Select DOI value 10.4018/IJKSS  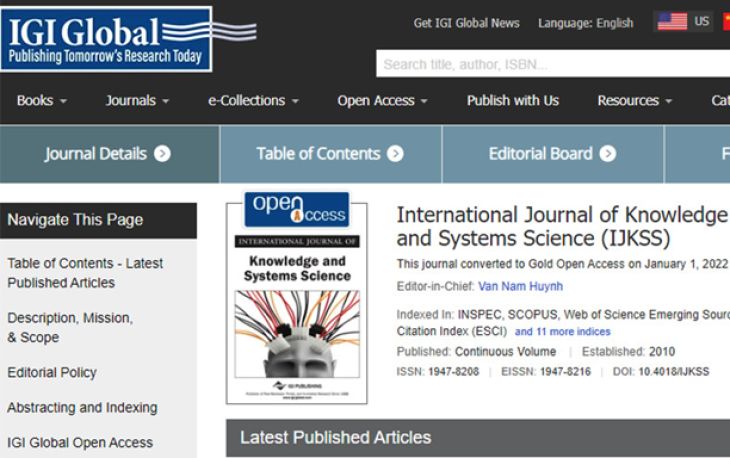(674, 371)
